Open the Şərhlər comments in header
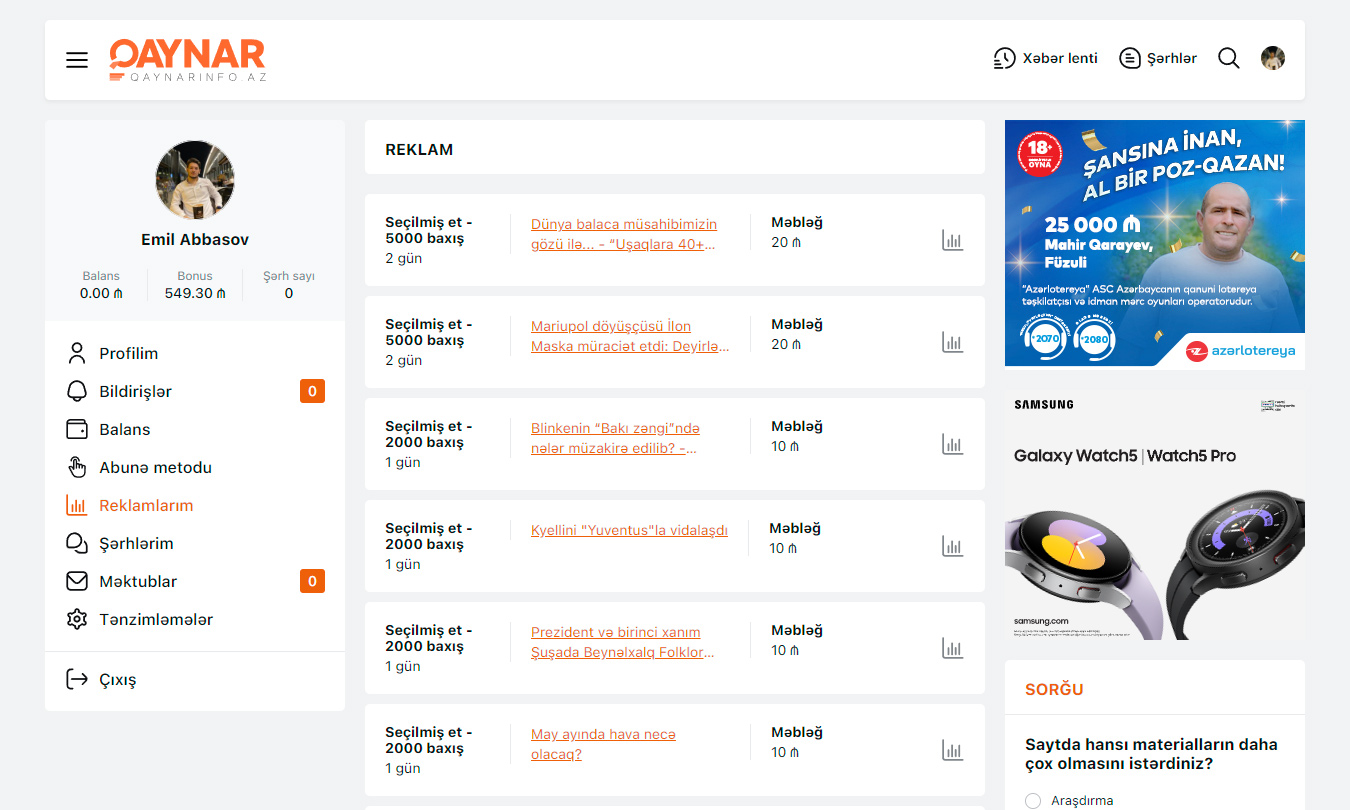 [x=1157, y=58]
